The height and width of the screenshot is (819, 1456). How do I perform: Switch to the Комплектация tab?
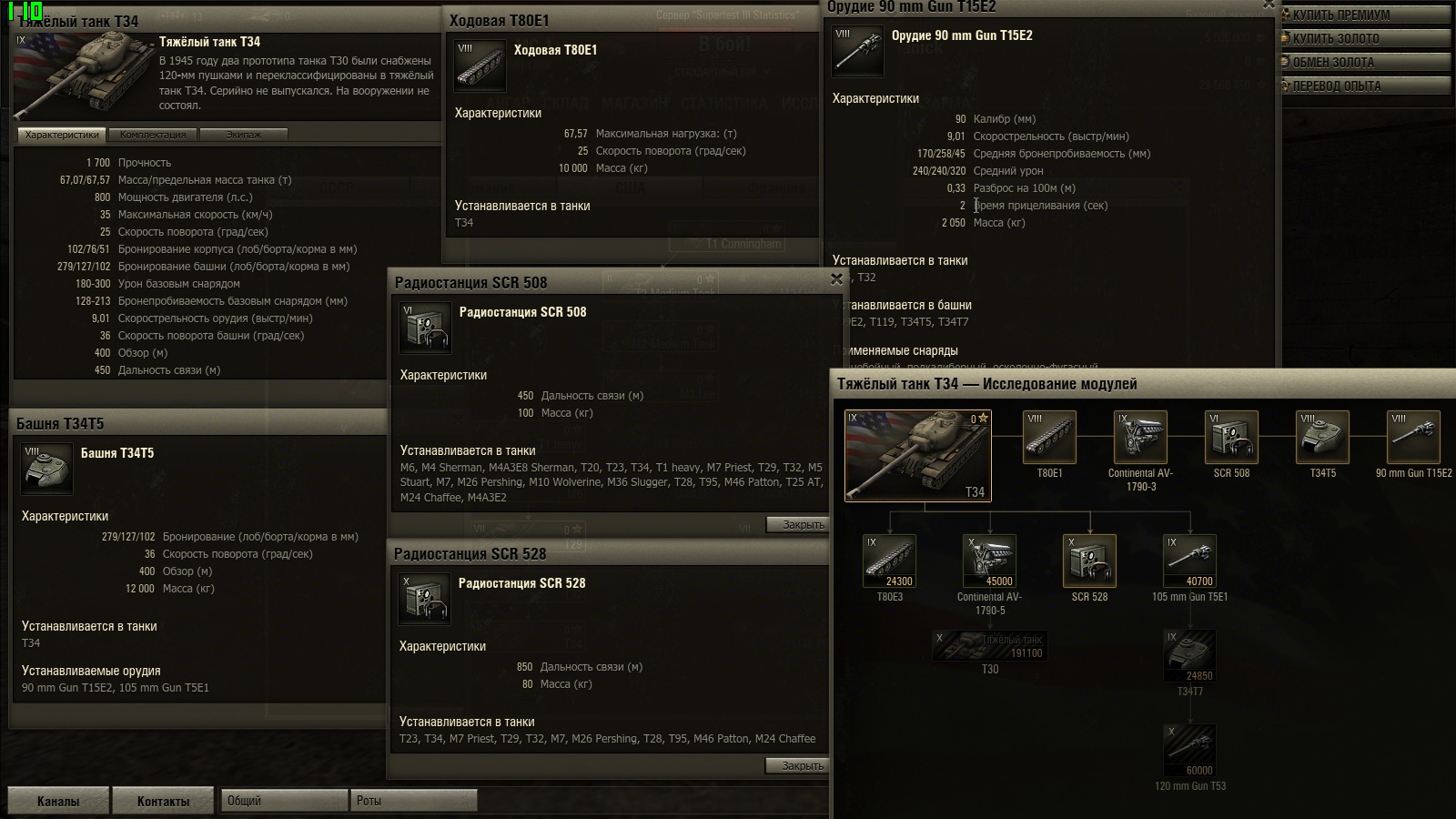pos(153,135)
